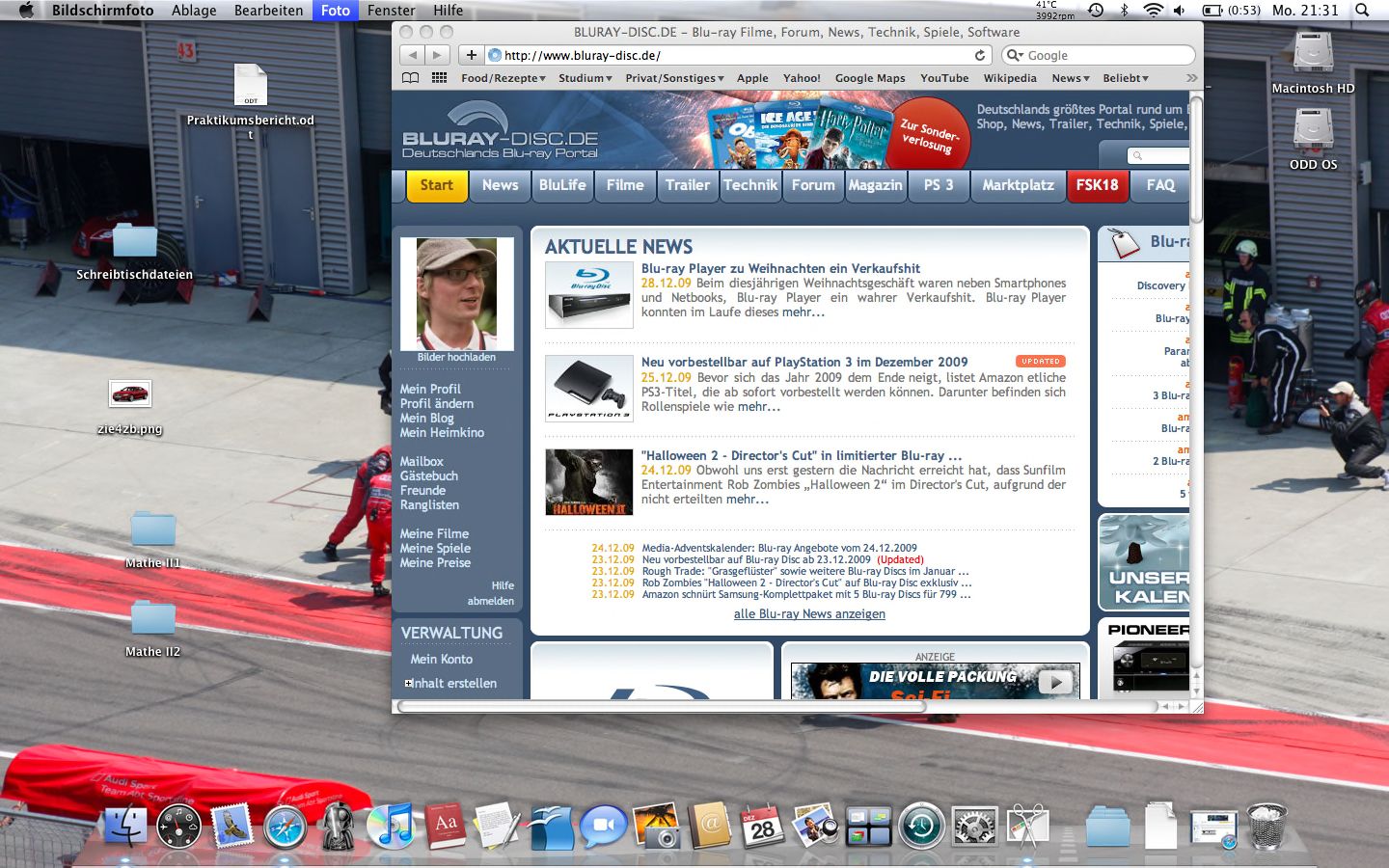The image size is (1389, 868).
Task: Open the Marktplatz site tab
Action: click(x=1018, y=185)
